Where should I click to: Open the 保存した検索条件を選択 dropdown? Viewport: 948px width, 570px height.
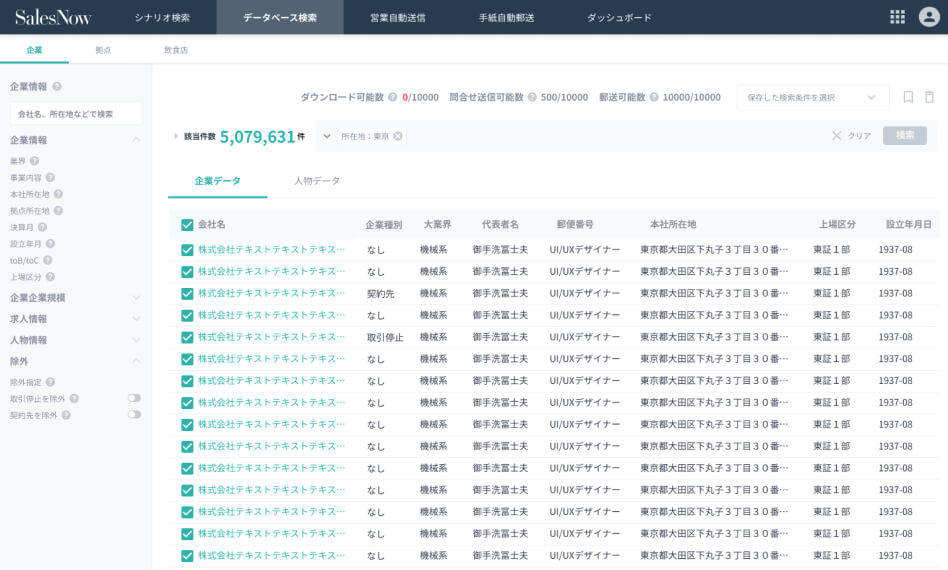pyautogui.click(x=812, y=97)
